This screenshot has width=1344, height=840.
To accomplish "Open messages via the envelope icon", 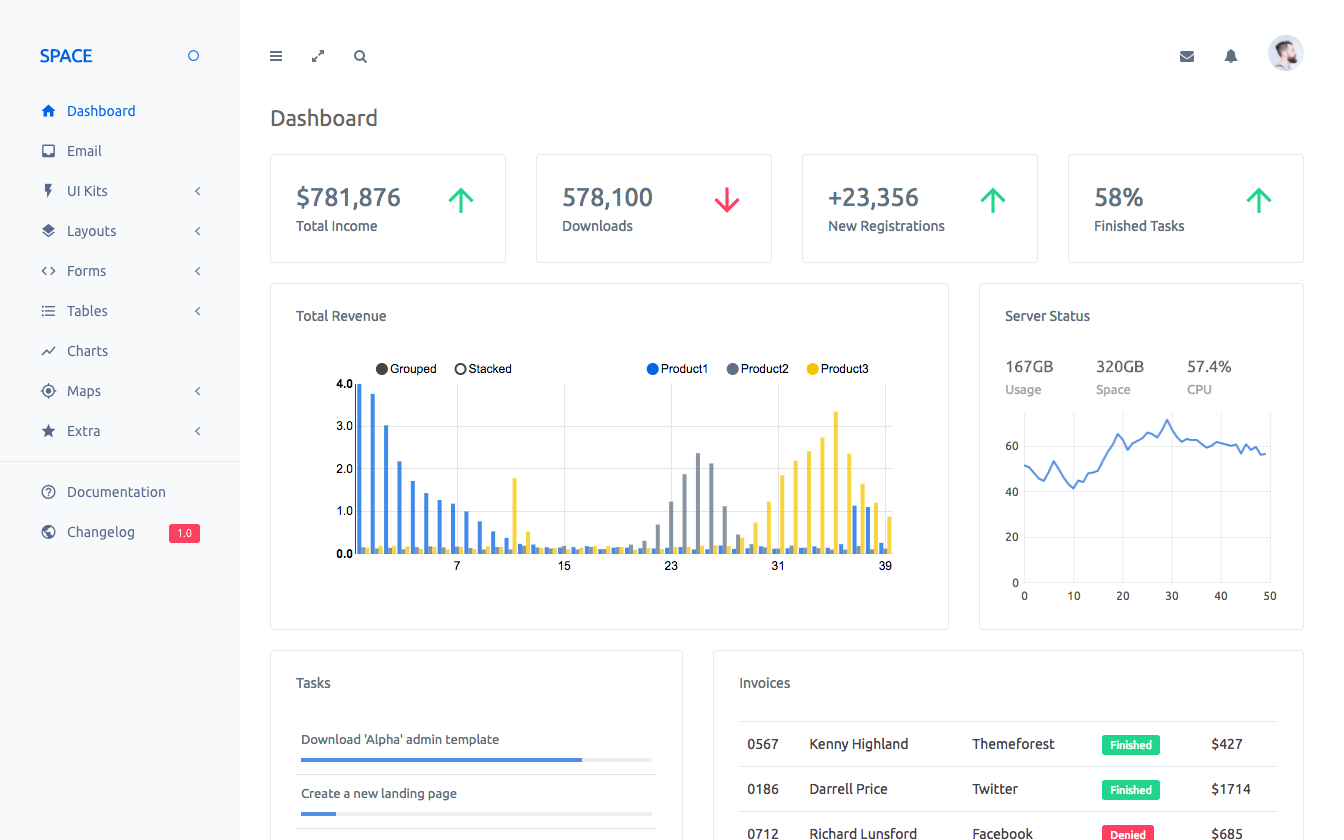I will pyautogui.click(x=1187, y=56).
